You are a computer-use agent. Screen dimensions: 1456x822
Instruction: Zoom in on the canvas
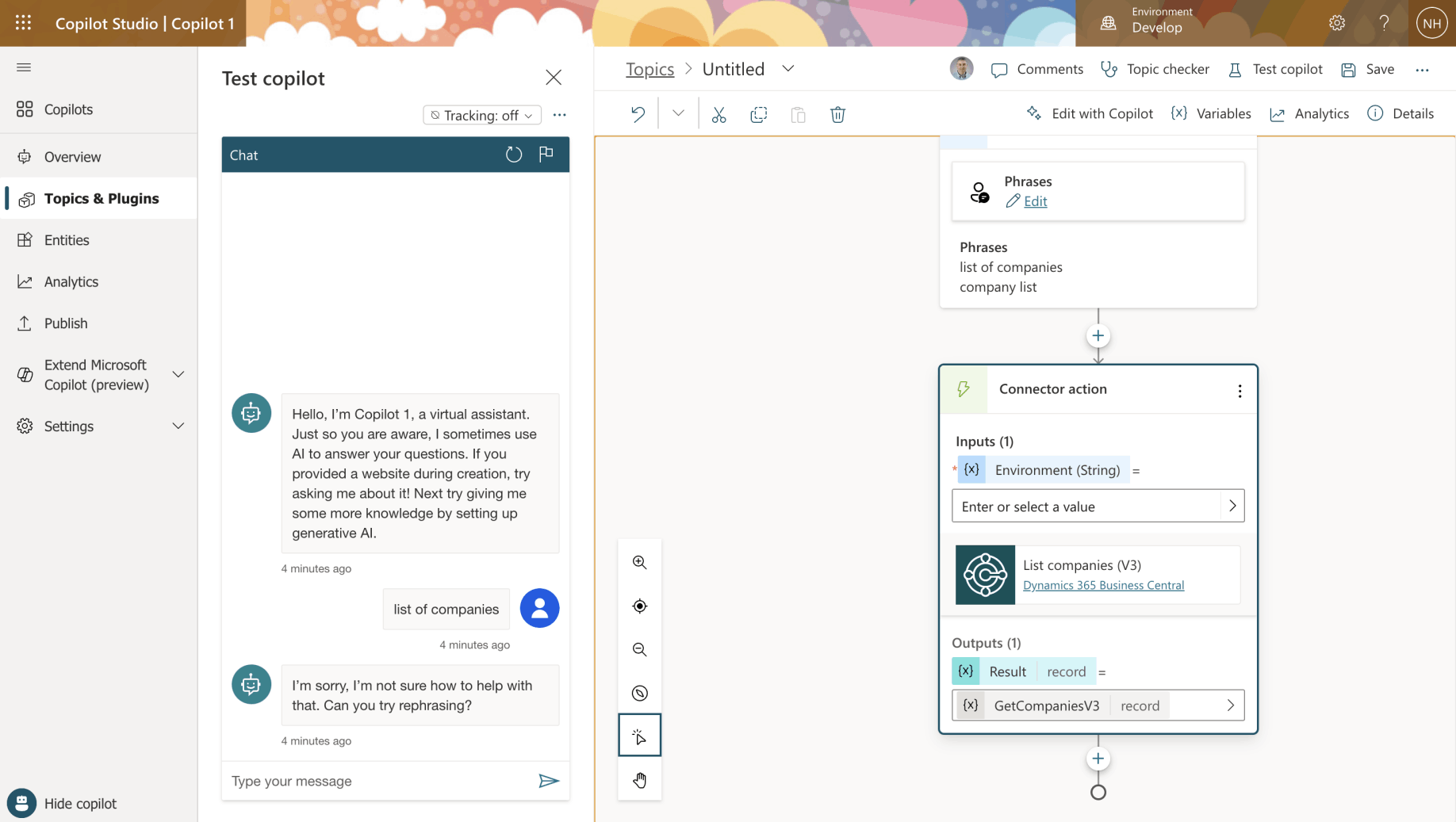click(639, 562)
